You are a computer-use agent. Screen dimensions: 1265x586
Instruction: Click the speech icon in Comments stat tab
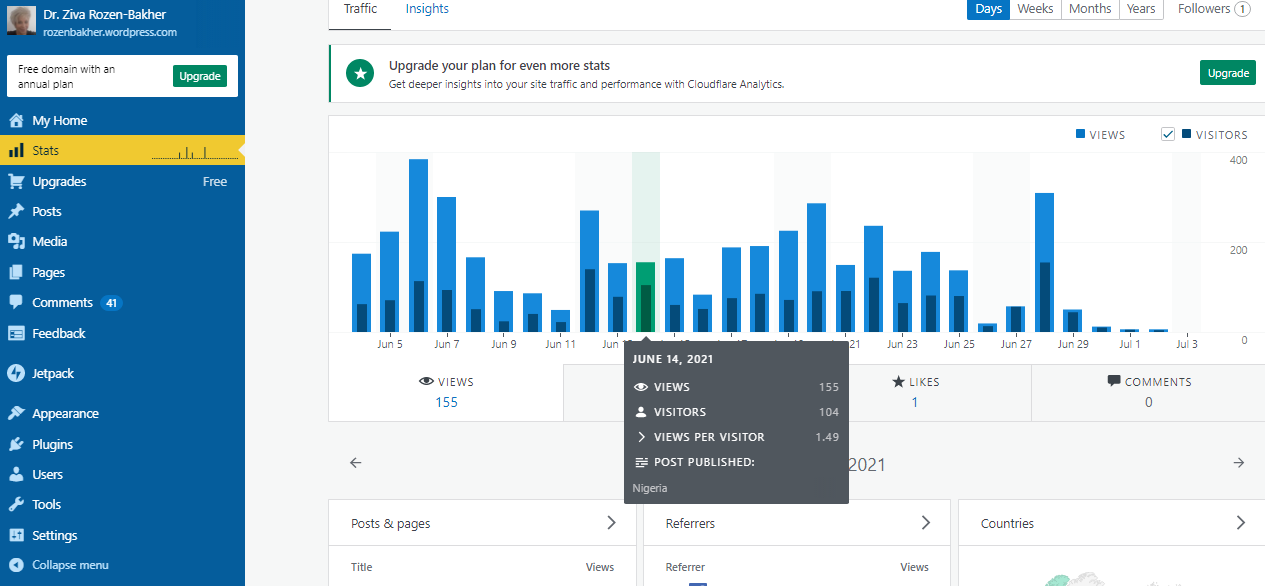coord(1114,381)
